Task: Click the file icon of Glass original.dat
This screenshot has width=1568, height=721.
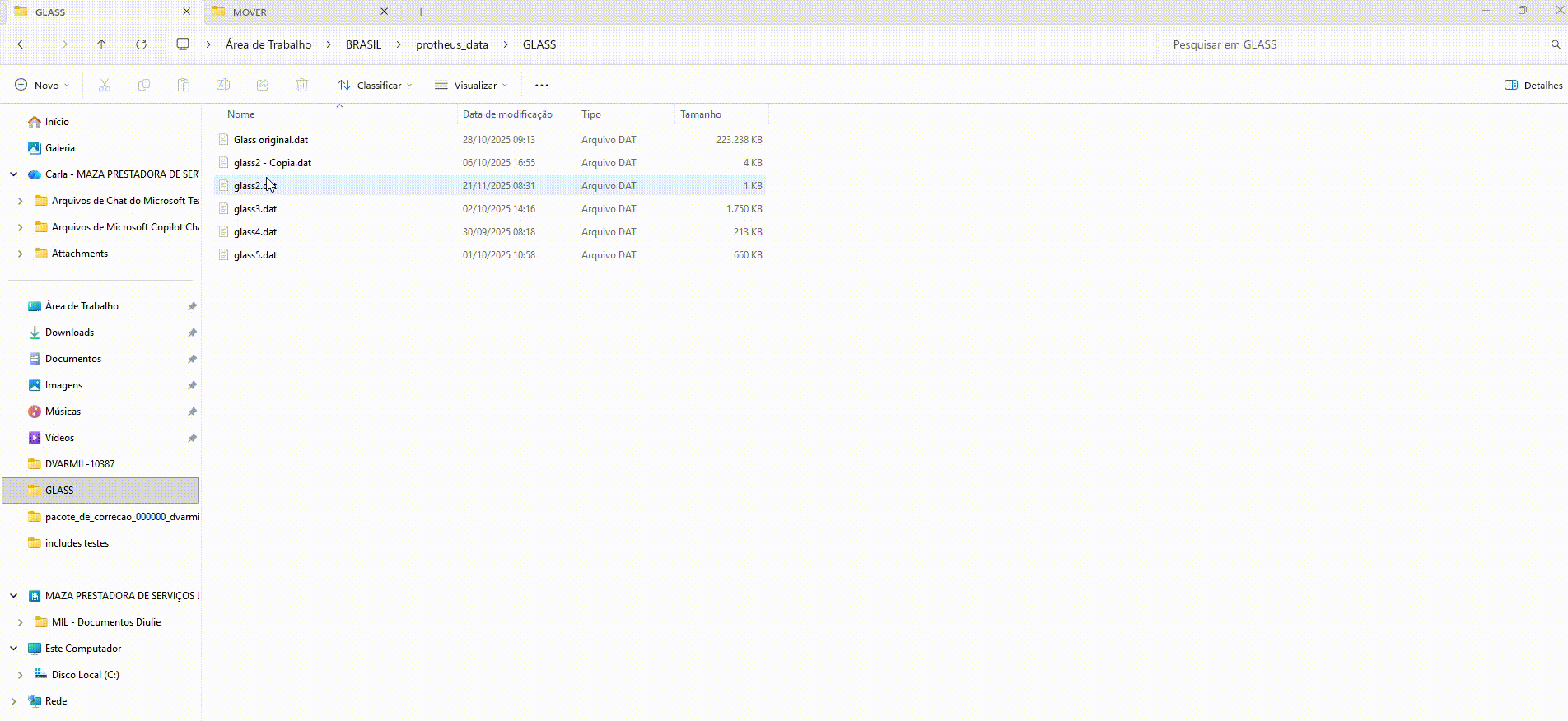Action: (x=223, y=139)
